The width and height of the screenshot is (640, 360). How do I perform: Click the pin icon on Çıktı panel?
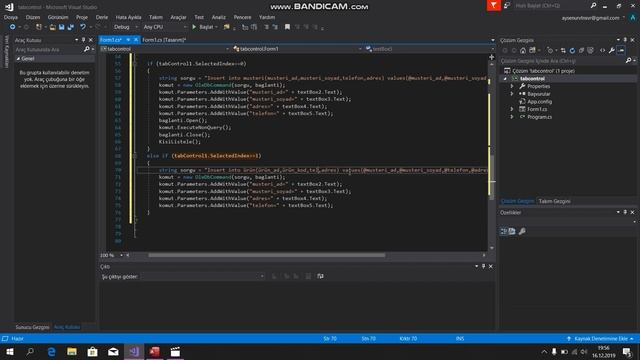pos(484,267)
